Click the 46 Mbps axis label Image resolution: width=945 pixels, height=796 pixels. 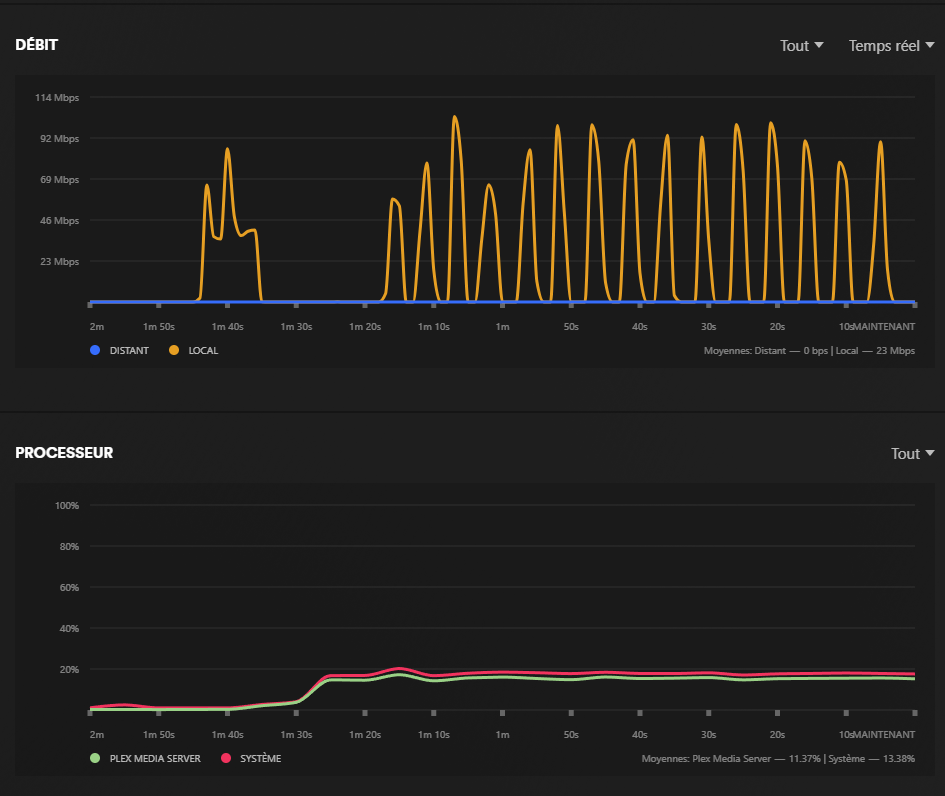(60, 221)
